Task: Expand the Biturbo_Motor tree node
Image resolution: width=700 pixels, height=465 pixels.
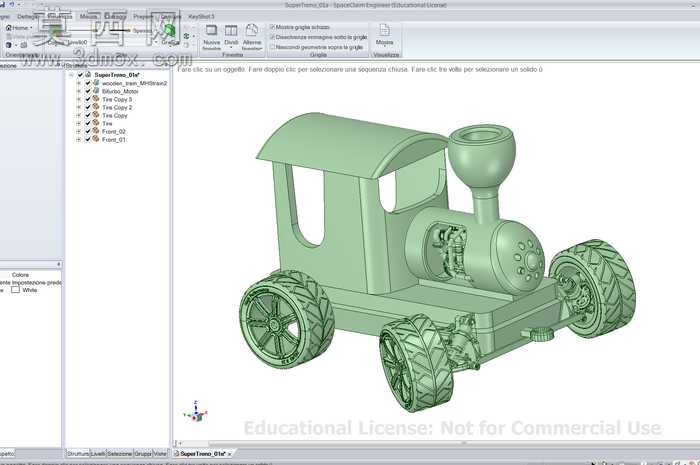Action: point(79,91)
